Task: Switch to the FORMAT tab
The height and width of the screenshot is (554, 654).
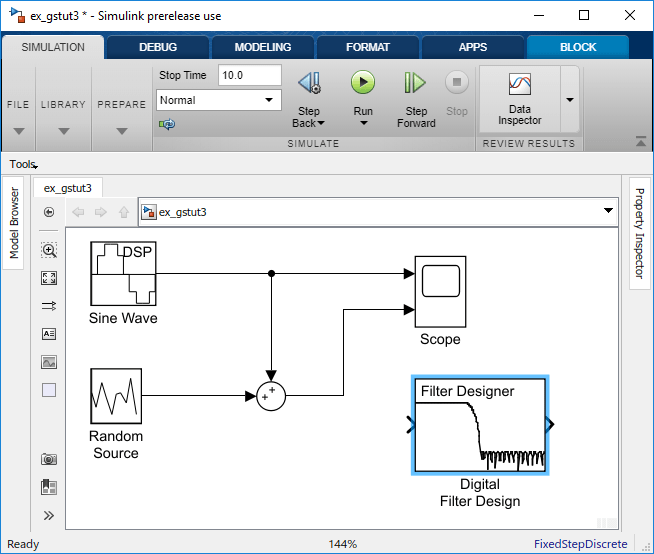Action: click(368, 47)
